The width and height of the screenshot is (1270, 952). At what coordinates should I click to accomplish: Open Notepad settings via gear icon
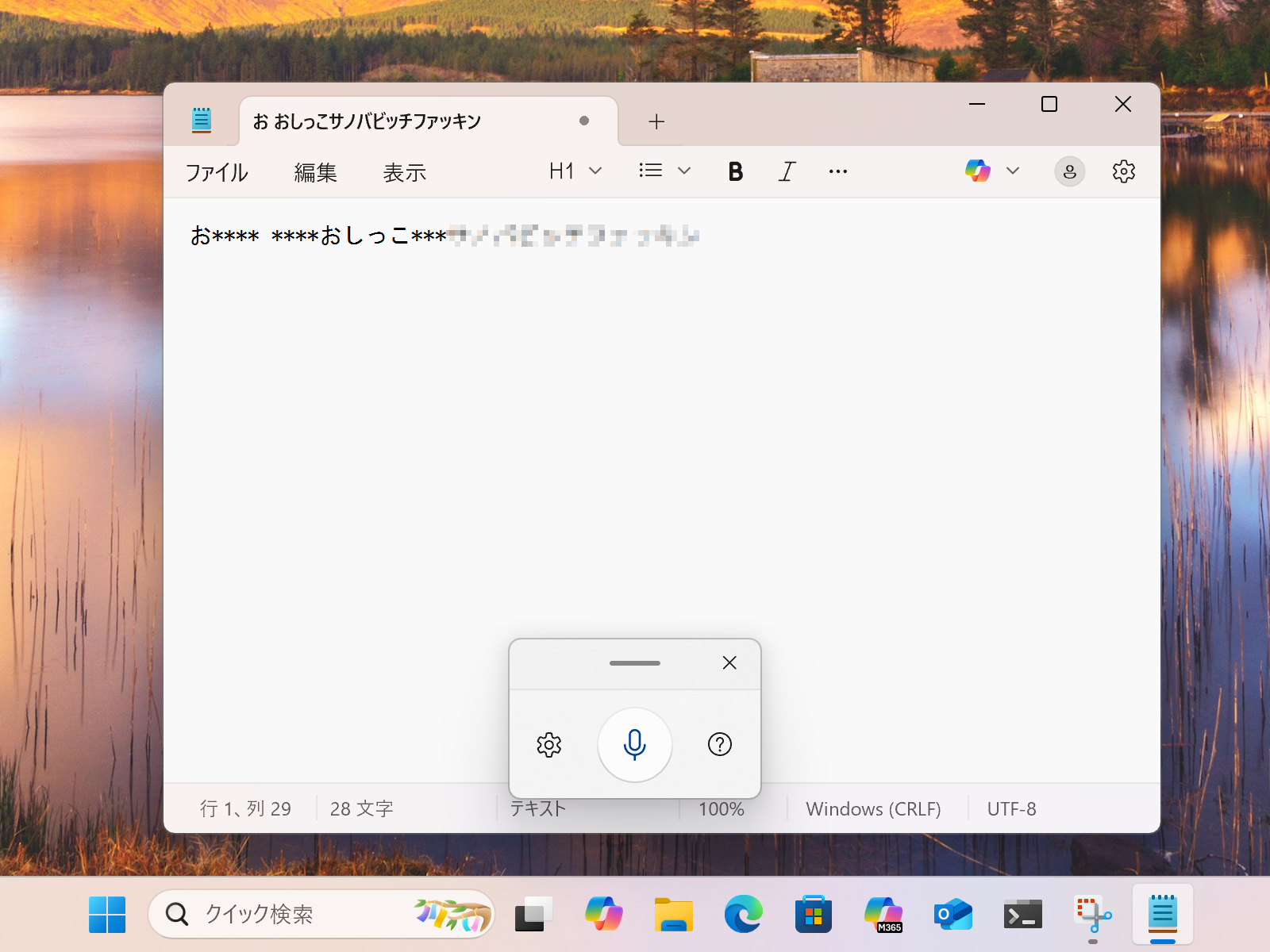(x=1122, y=171)
